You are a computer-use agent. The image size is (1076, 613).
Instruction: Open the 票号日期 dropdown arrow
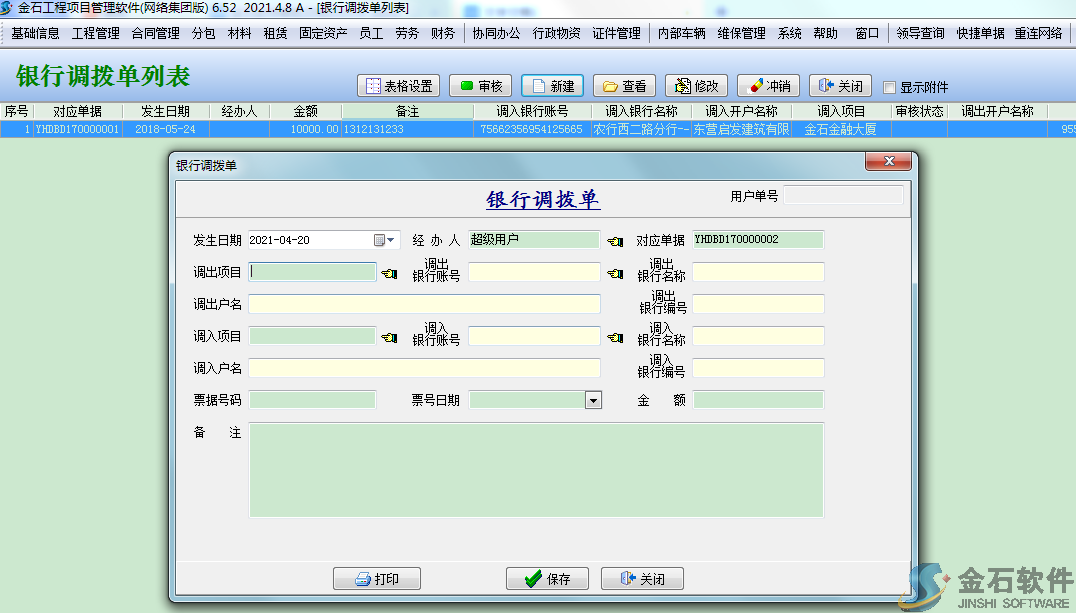pyautogui.click(x=593, y=401)
